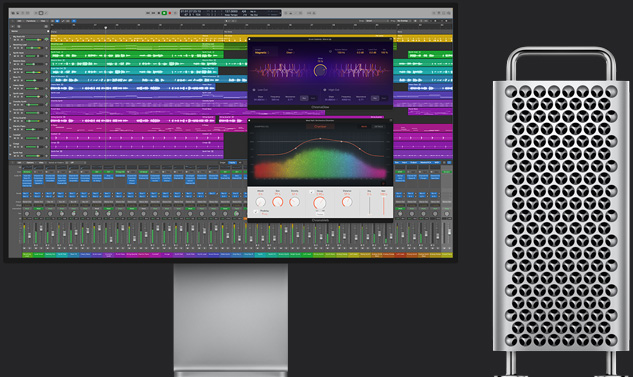The height and width of the screenshot is (377, 633).
Task: Enable the High Cut power icon in ChromaGlow
Action: point(325,90)
